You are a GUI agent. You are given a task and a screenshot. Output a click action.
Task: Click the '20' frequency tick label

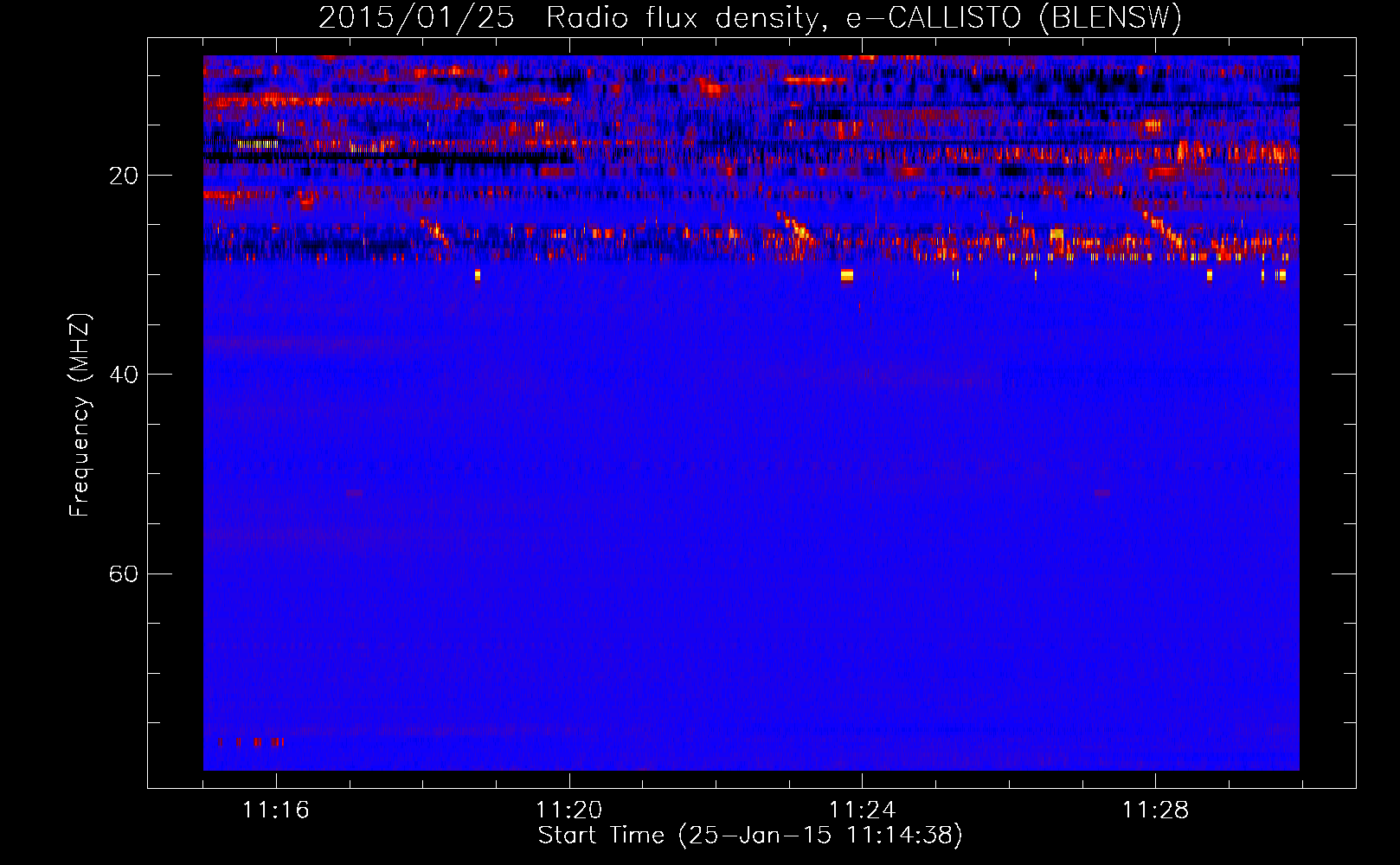(124, 176)
